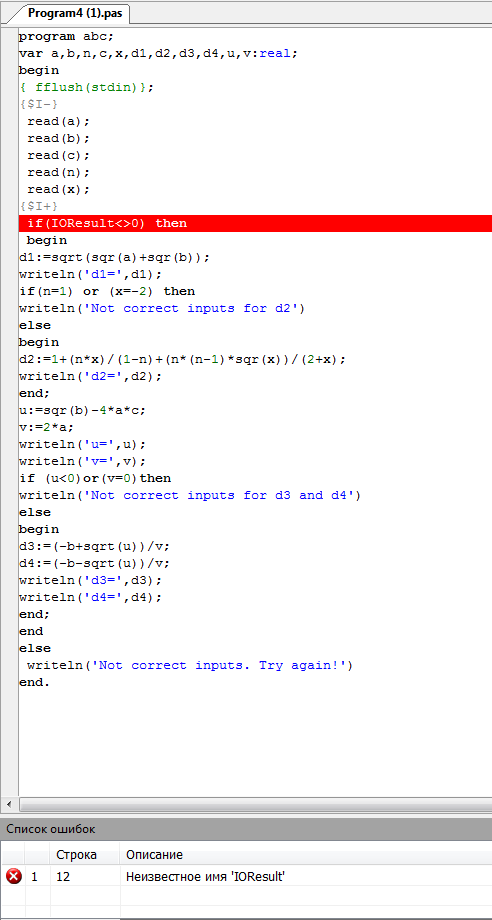Viewport: 492px width, 920px height.
Task: Click the final end. line of the code
Action: point(35,682)
